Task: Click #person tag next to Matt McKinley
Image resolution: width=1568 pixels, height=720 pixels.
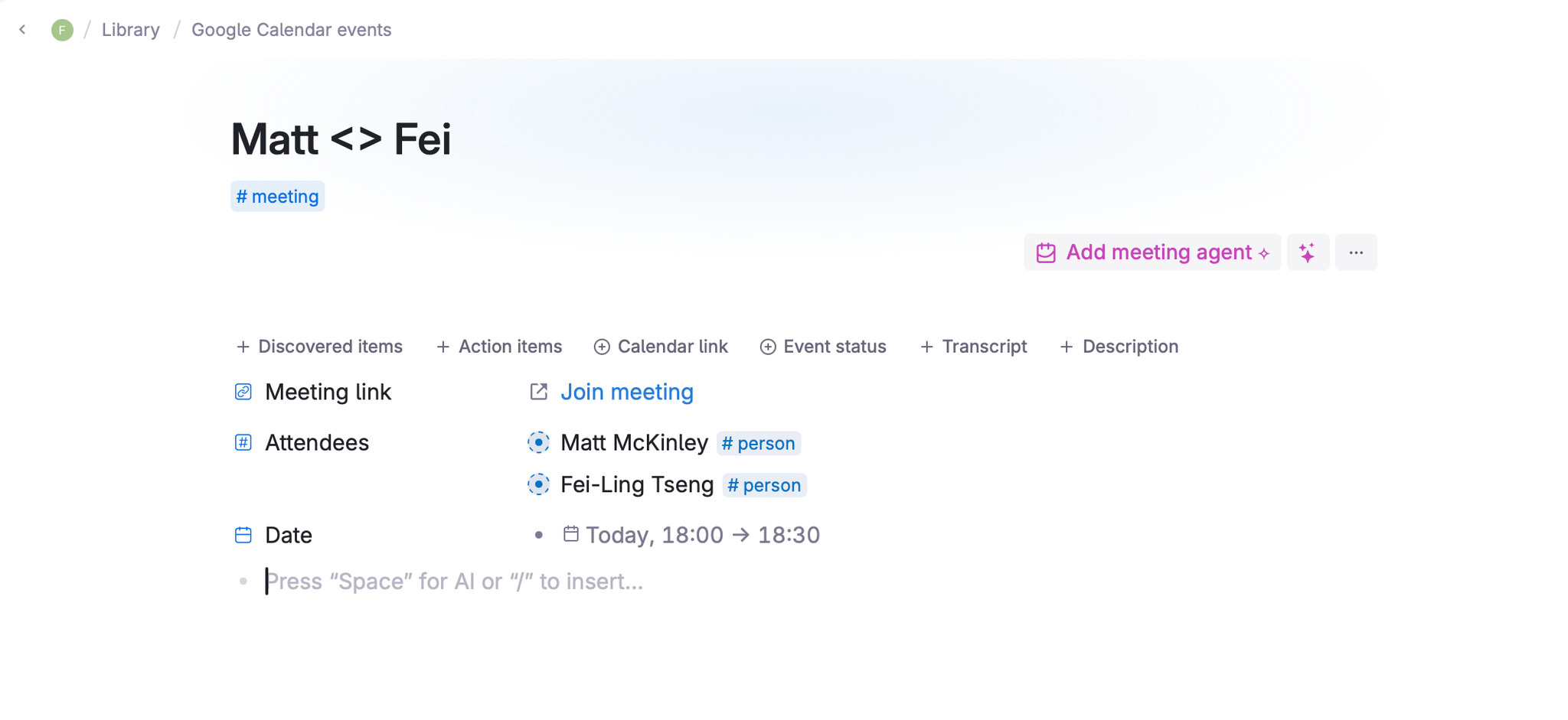Action: (x=759, y=443)
